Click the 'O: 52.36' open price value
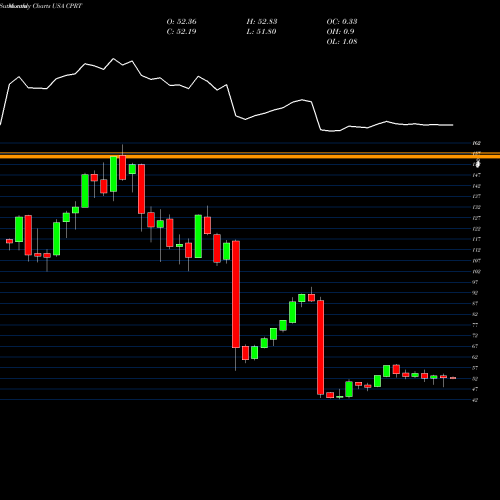This screenshot has width=500, height=500. 181,22
